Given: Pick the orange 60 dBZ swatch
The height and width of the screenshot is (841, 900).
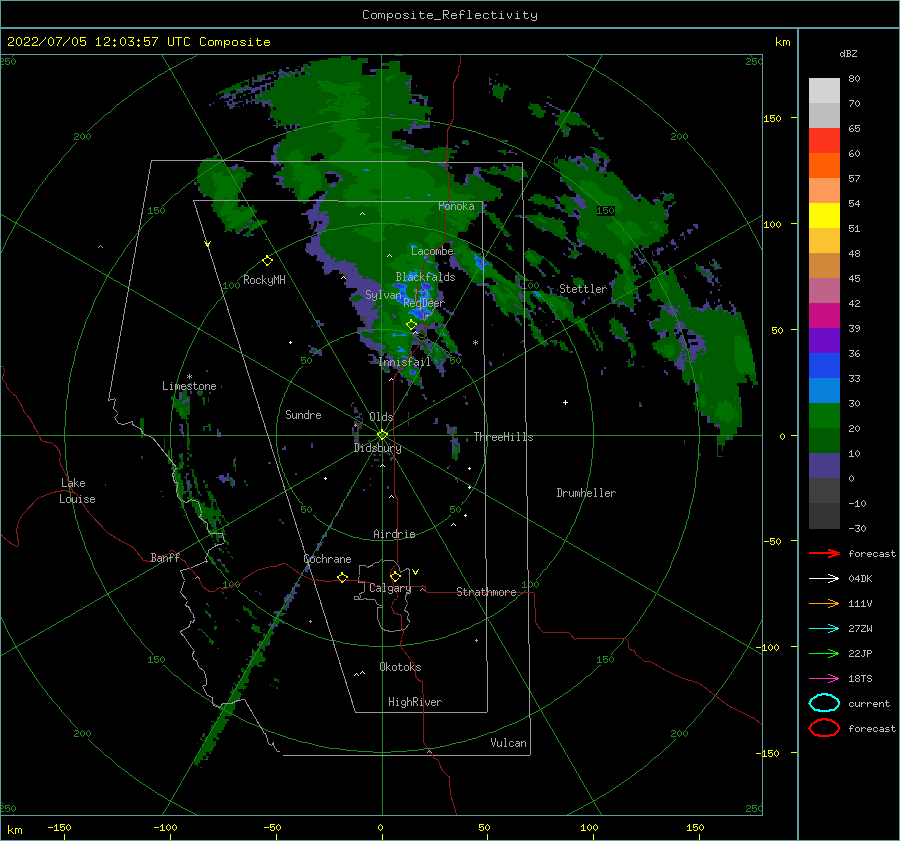Looking at the screenshot, I should [x=824, y=165].
